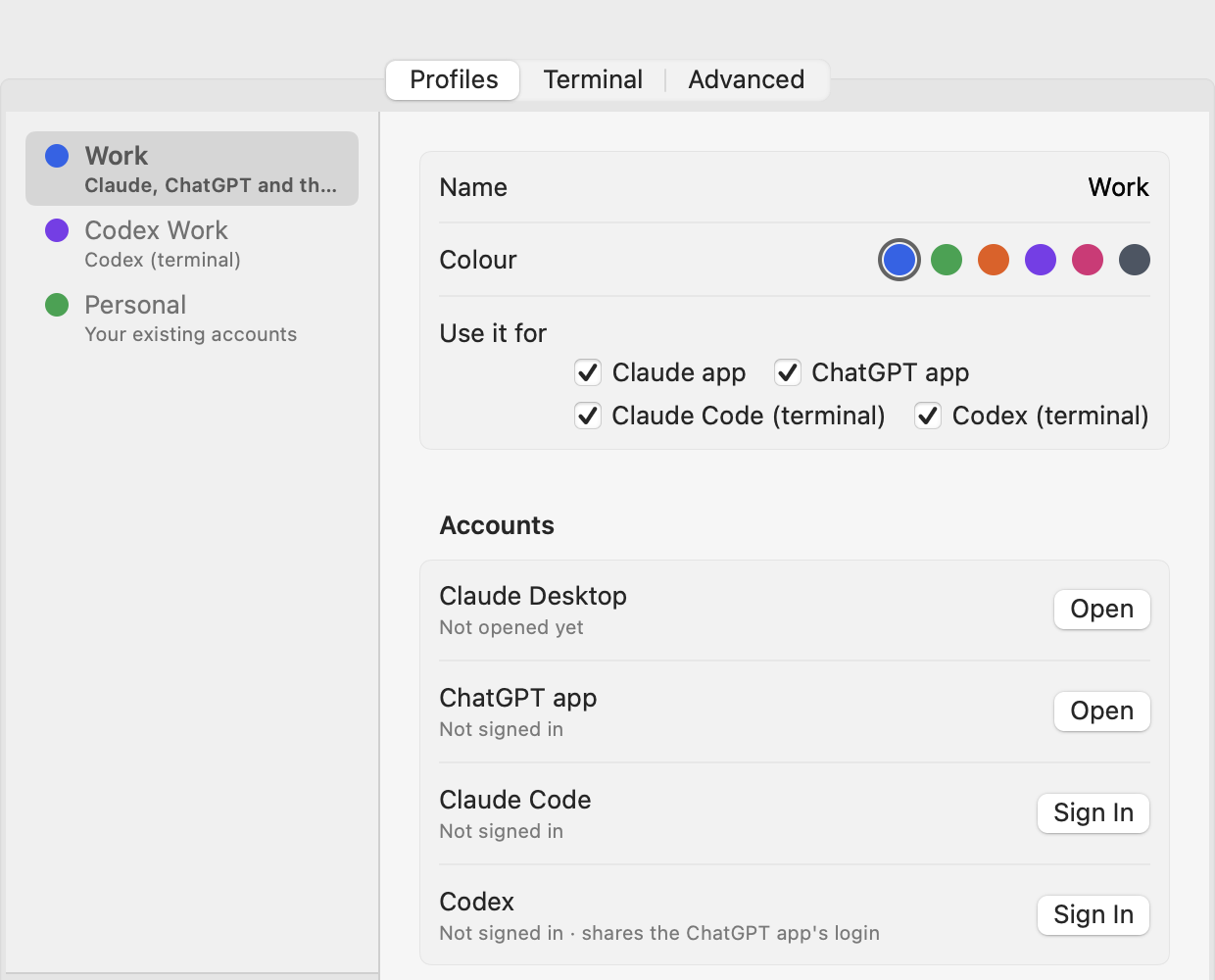Click the Colour row label
This screenshot has height=980, width=1215.
(478, 260)
